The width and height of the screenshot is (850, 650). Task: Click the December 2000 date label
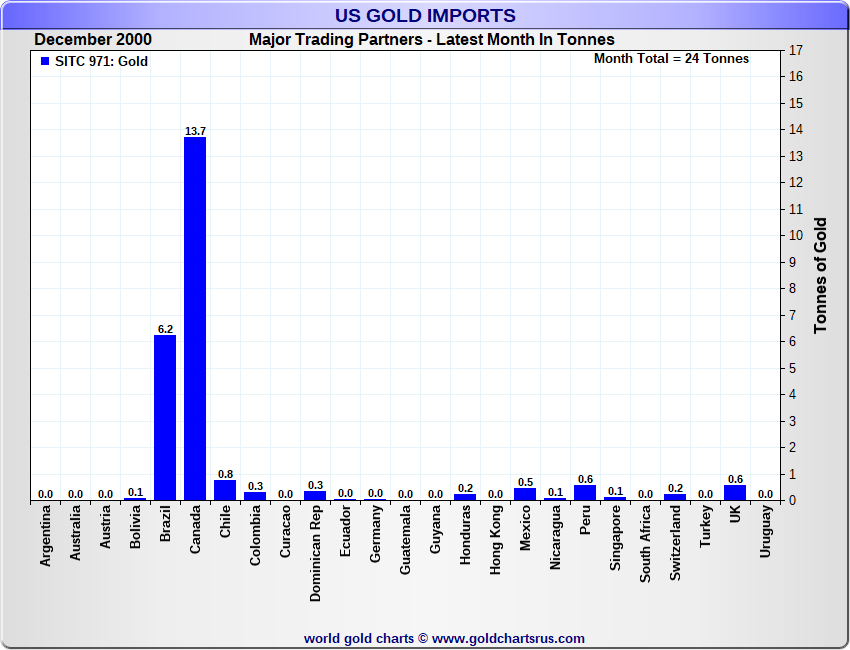coord(93,40)
